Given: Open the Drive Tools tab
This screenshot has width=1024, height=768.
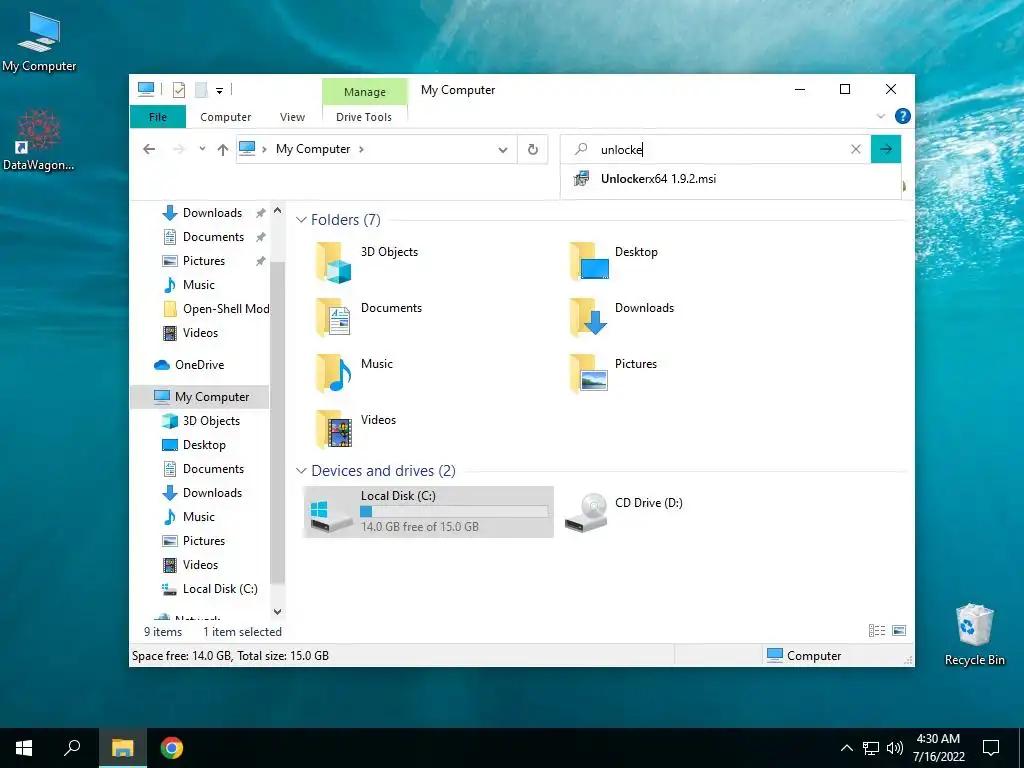Looking at the screenshot, I should tap(364, 117).
